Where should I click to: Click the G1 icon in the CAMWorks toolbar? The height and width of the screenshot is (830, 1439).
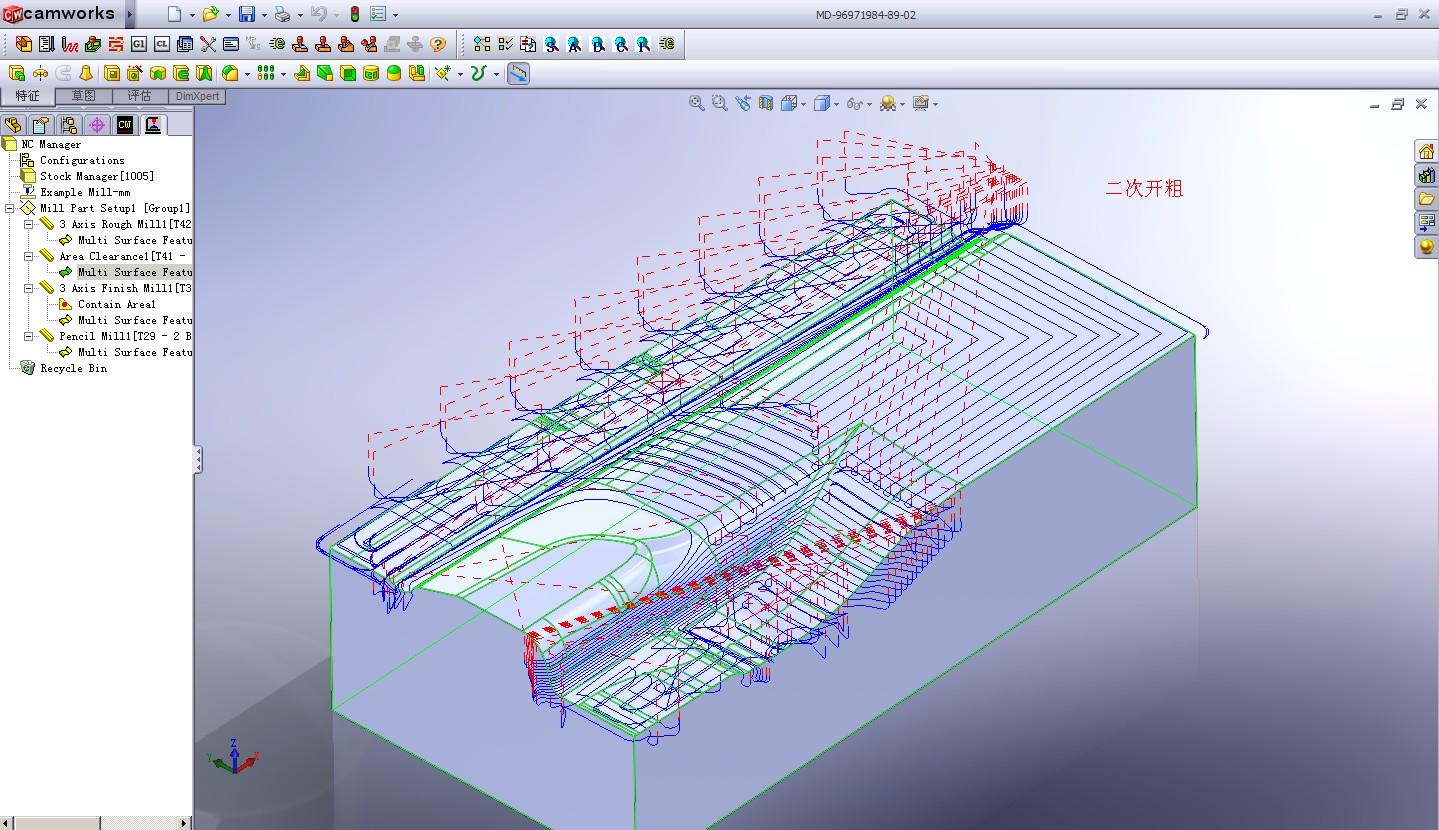(x=138, y=44)
